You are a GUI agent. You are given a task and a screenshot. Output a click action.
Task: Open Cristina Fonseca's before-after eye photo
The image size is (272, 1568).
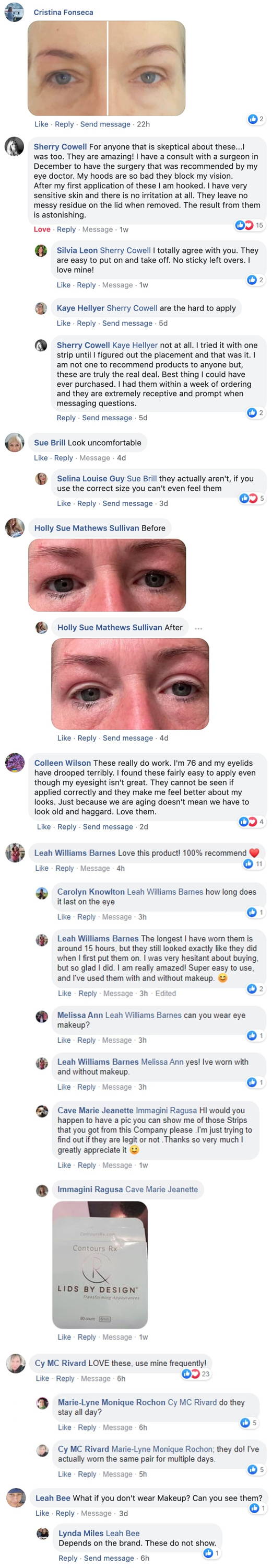pyautogui.click(x=107, y=68)
